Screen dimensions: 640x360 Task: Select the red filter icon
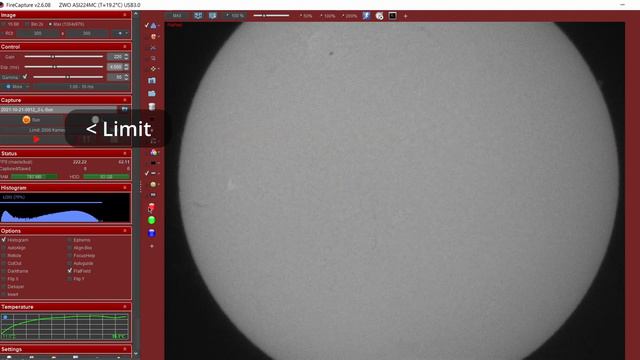pos(152,207)
